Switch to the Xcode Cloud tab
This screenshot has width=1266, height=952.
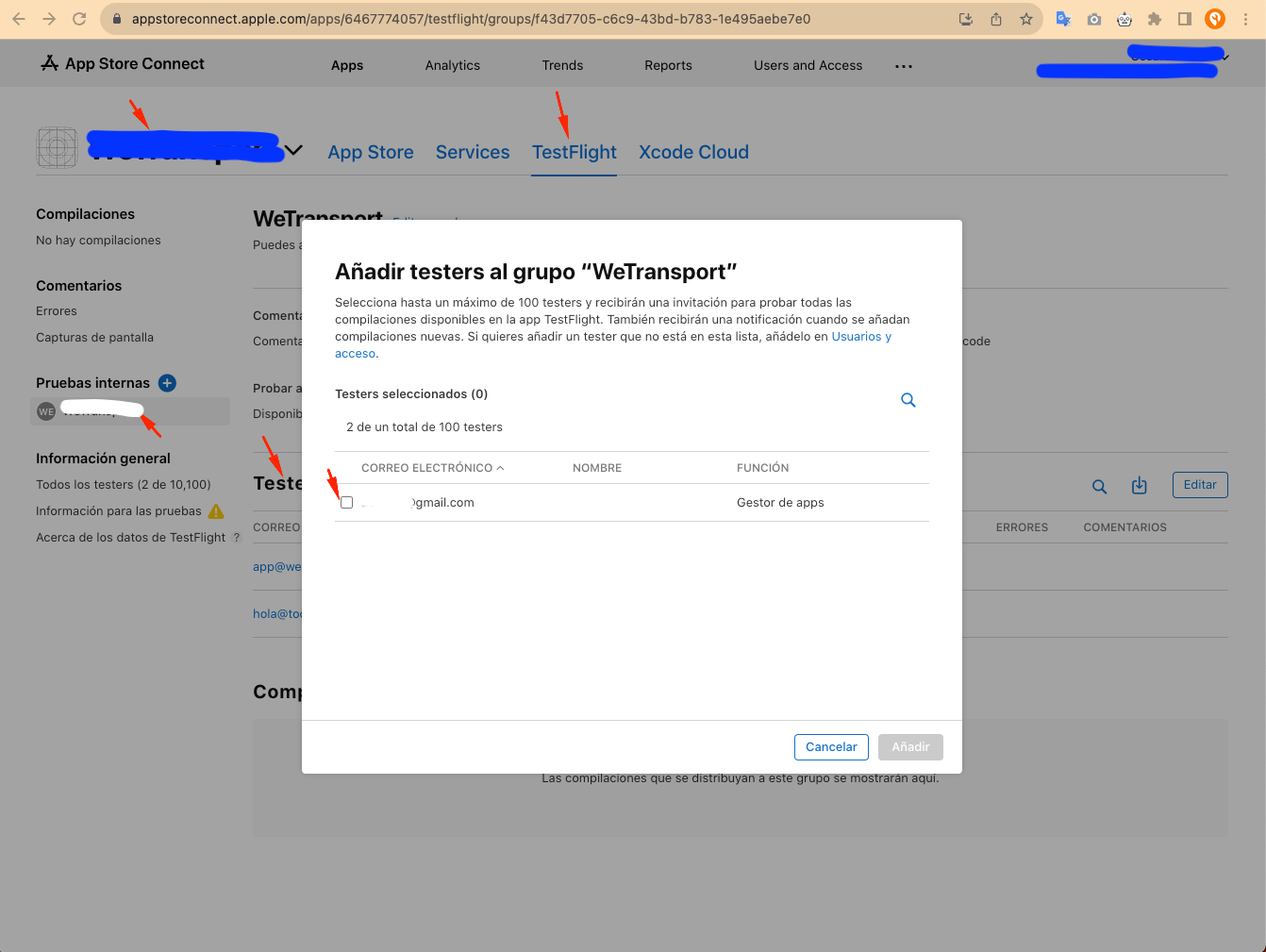[693, 152]
